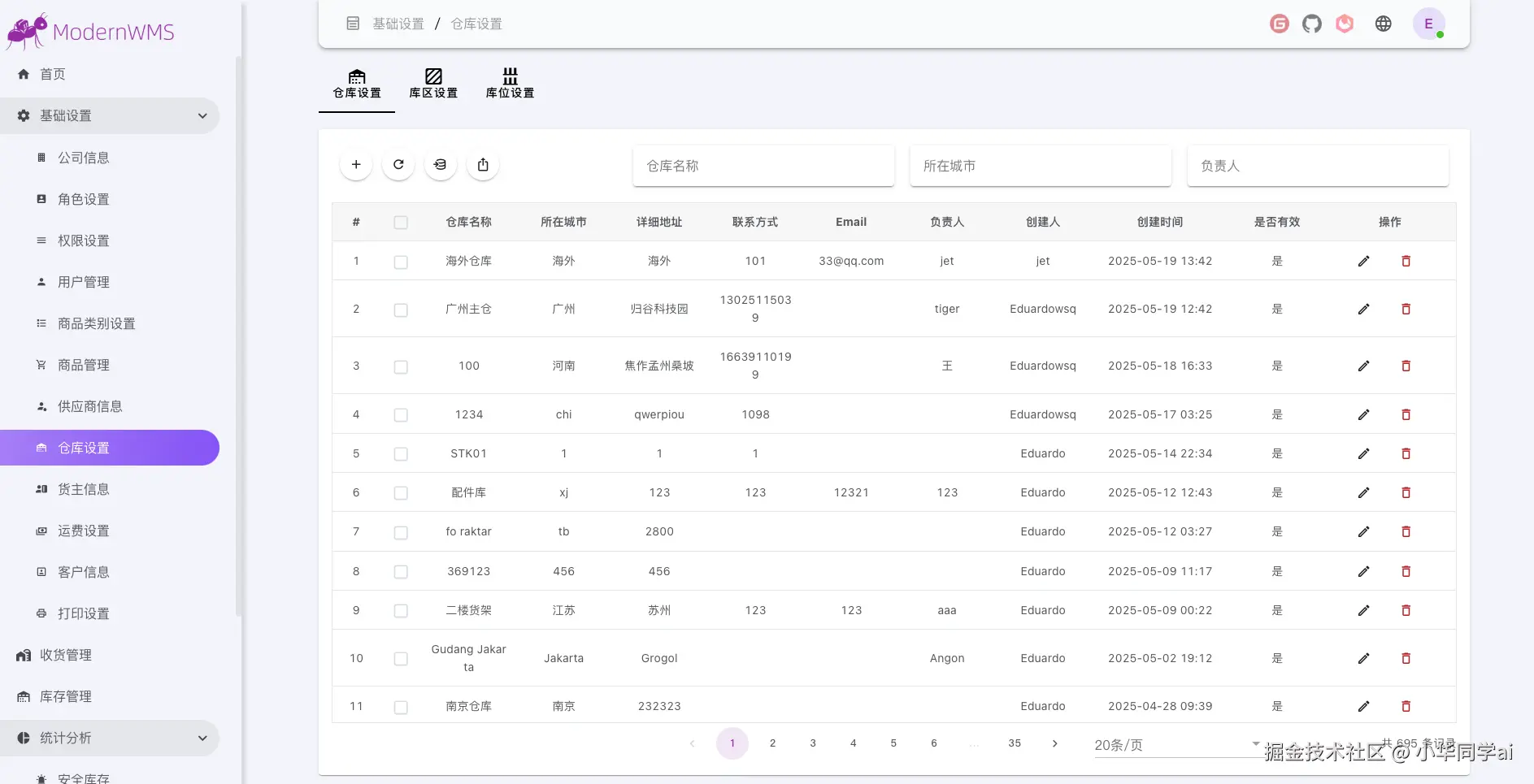Viewport: 1534px width, 784px height.
Task: Edit the 海外仓库 row
Action: coord(1364,262)
